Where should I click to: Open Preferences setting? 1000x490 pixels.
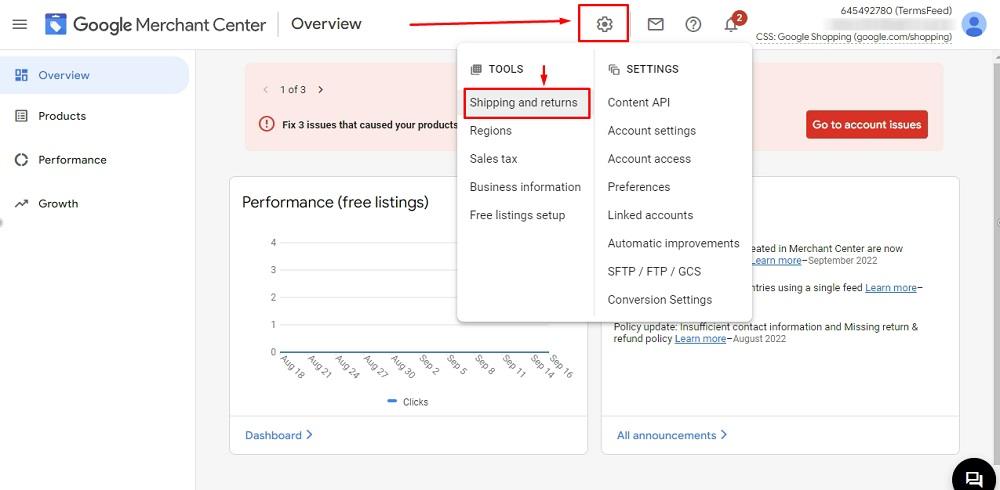[638, 187]
